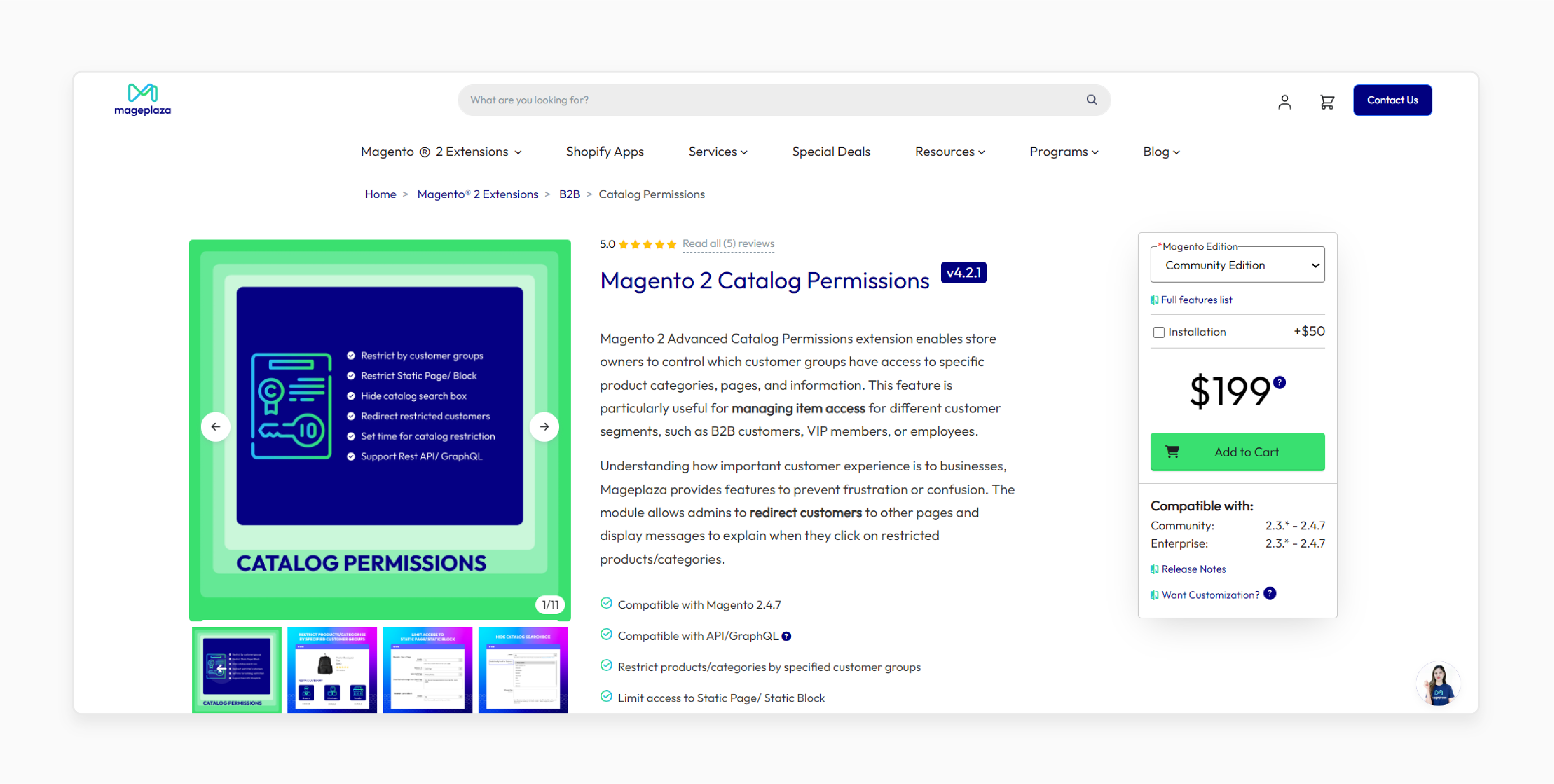
Task: Open the Mageplaza logo home link
Action: click(142, 100)
